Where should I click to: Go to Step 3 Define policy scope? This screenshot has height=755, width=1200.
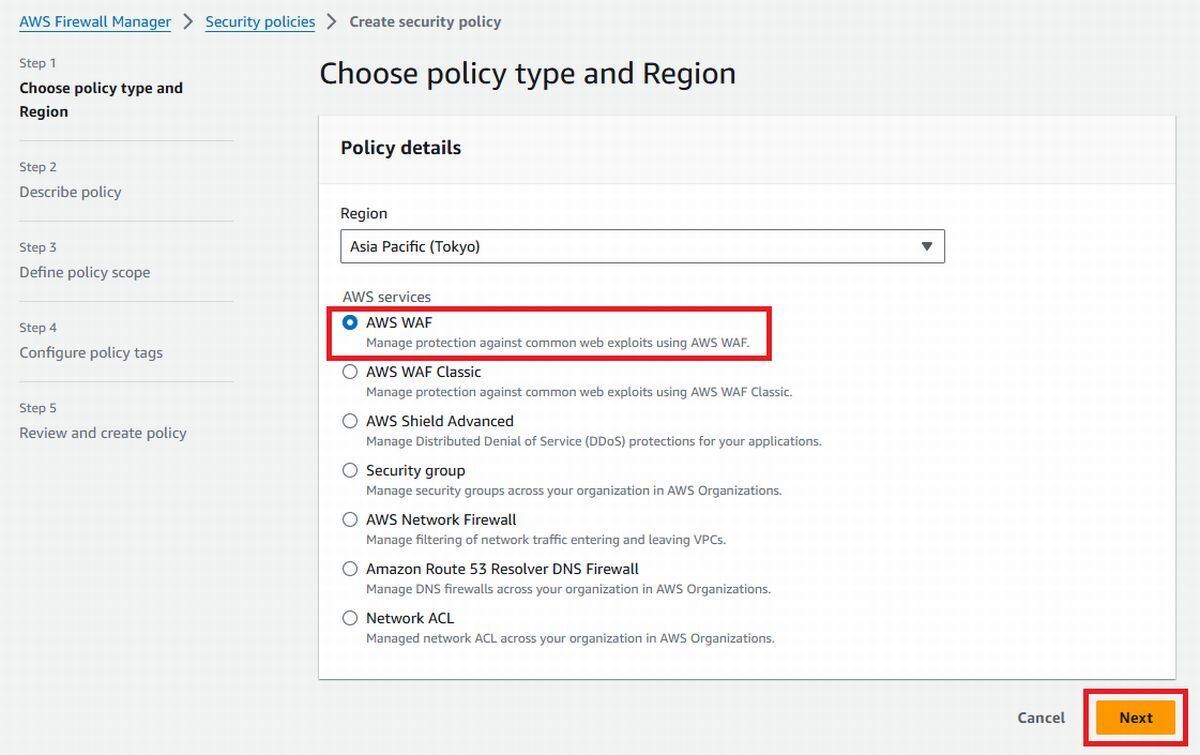(85, 272)
